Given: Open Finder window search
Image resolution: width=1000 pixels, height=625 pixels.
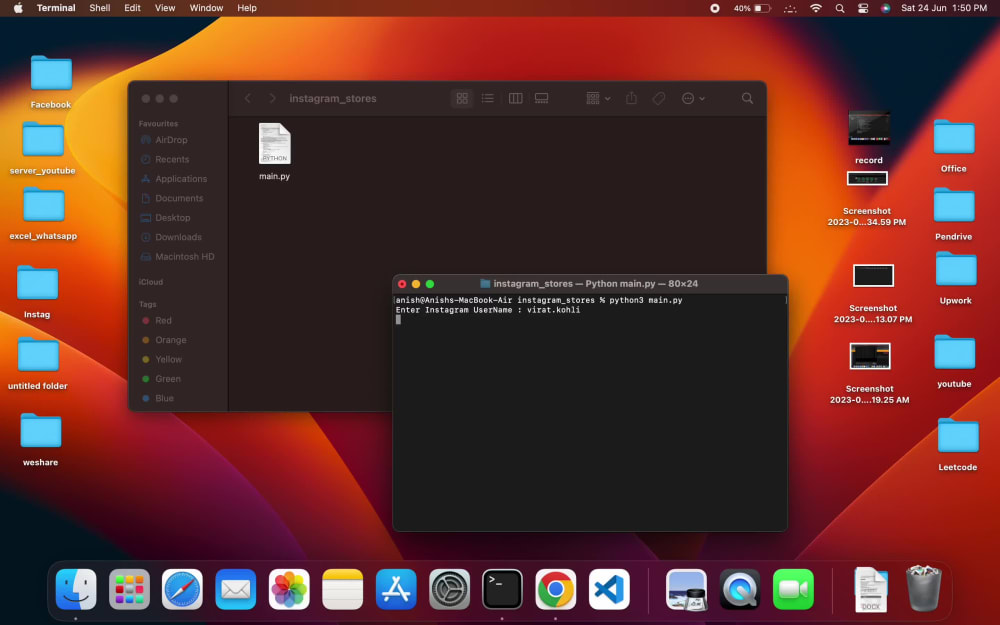Looking at the screenshot, I should click(747, 98).
